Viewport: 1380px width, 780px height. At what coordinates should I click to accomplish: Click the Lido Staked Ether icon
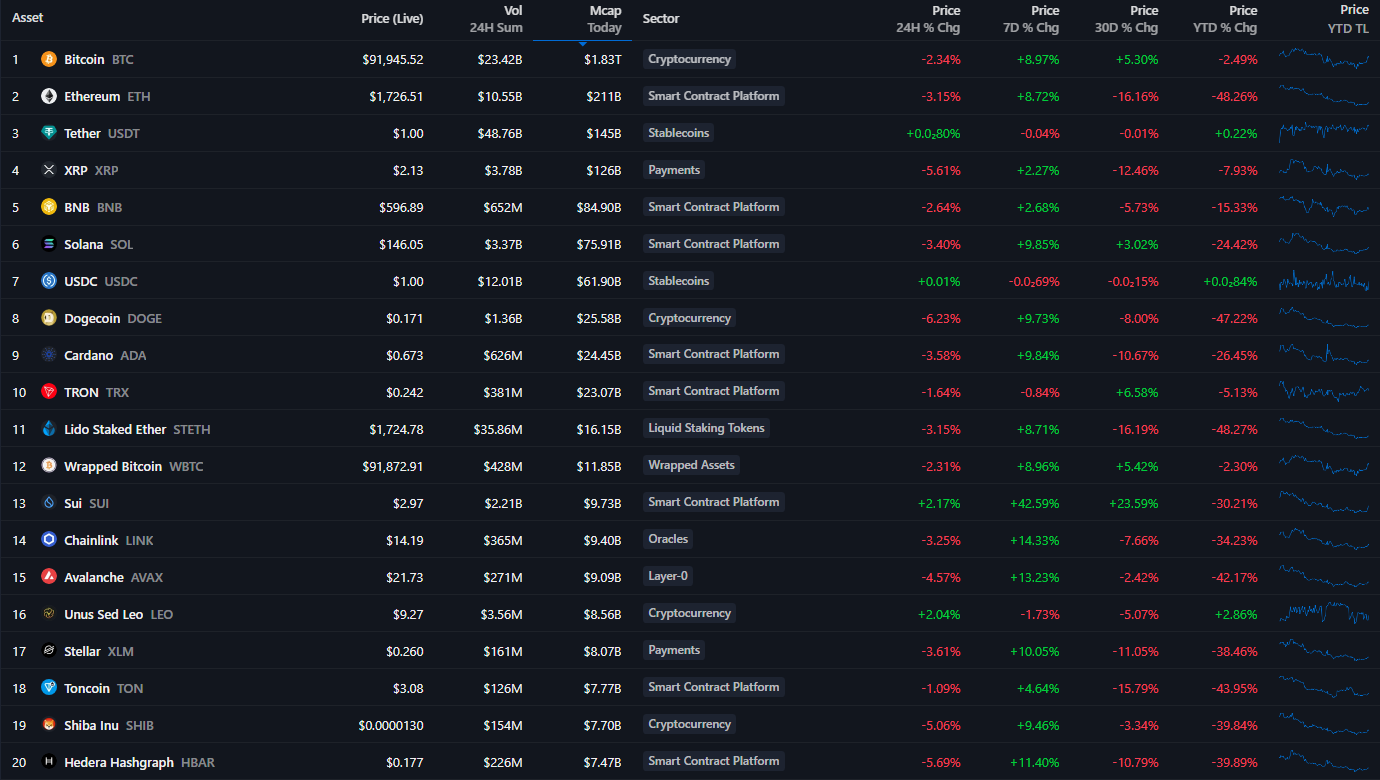pos(48,430)
